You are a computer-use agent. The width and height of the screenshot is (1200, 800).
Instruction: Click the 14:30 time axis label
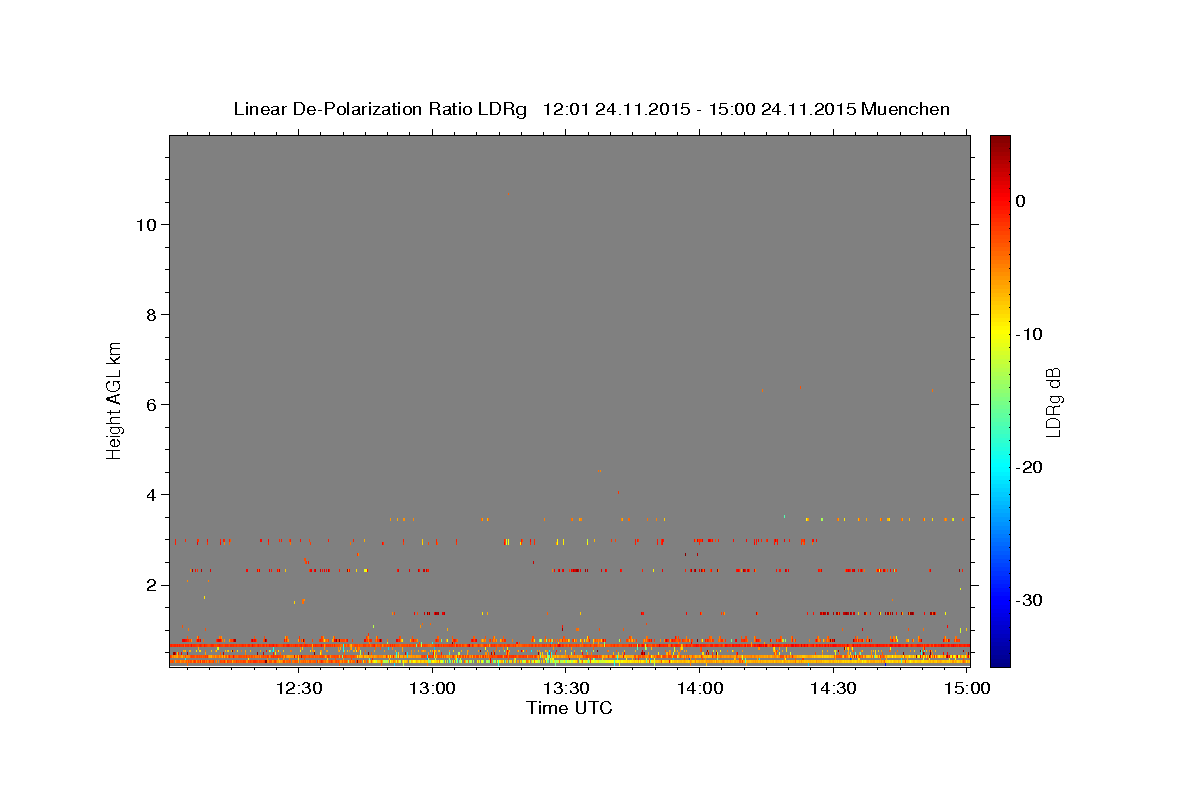tap(833, 688)
